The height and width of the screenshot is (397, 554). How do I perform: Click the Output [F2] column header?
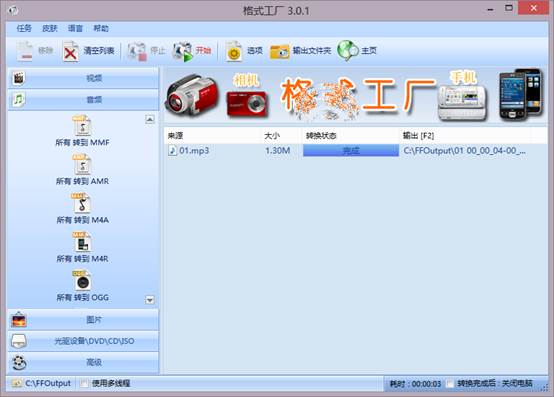465,136
